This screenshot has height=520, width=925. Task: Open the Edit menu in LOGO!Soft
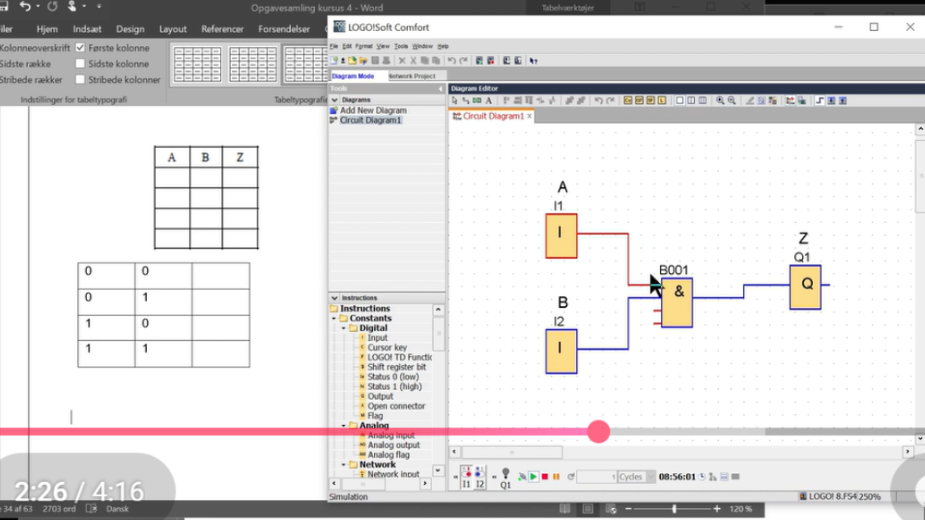pyautogui.click(x=347, y=46)
